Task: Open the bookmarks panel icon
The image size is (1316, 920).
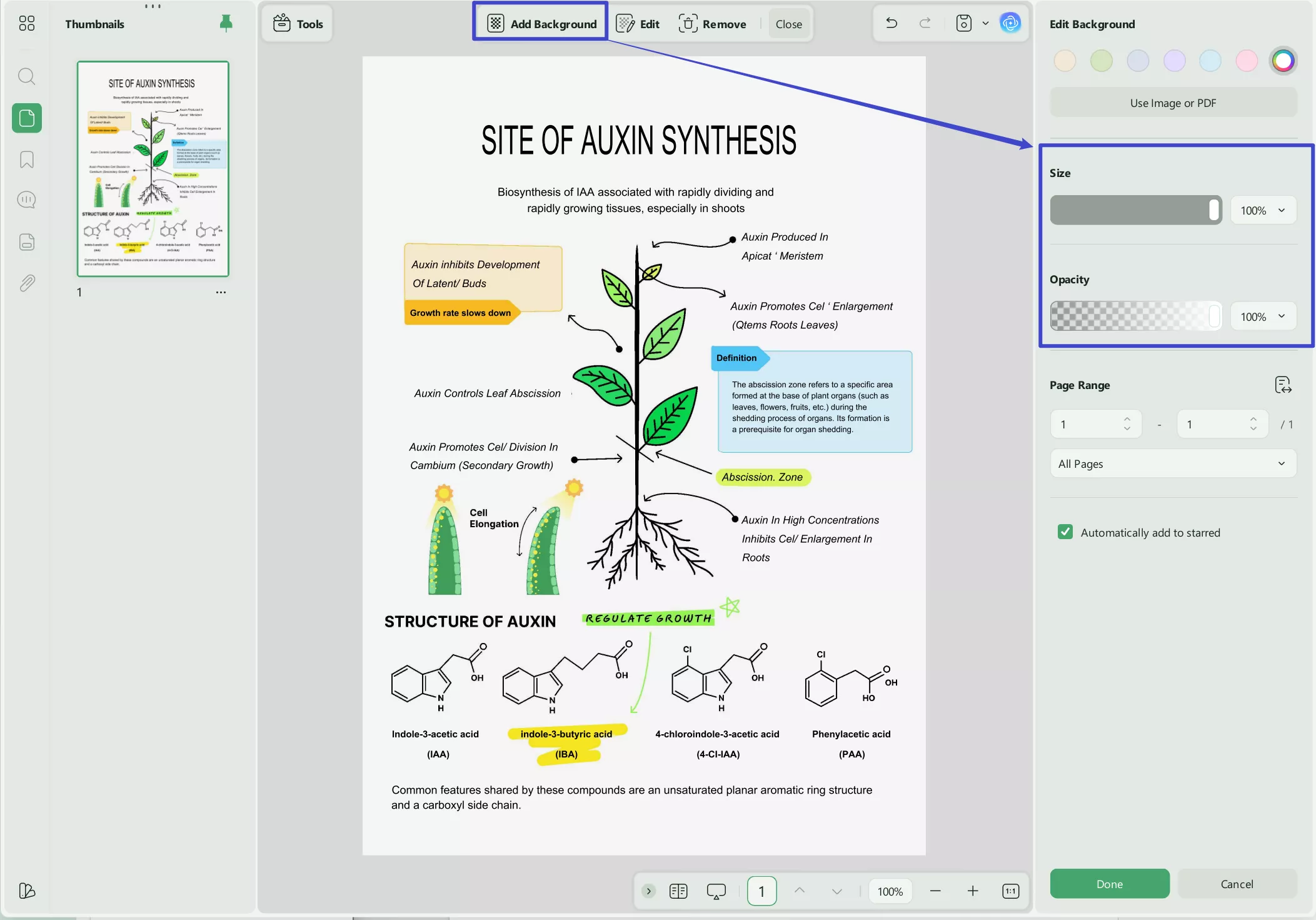Action: point(26,159)
